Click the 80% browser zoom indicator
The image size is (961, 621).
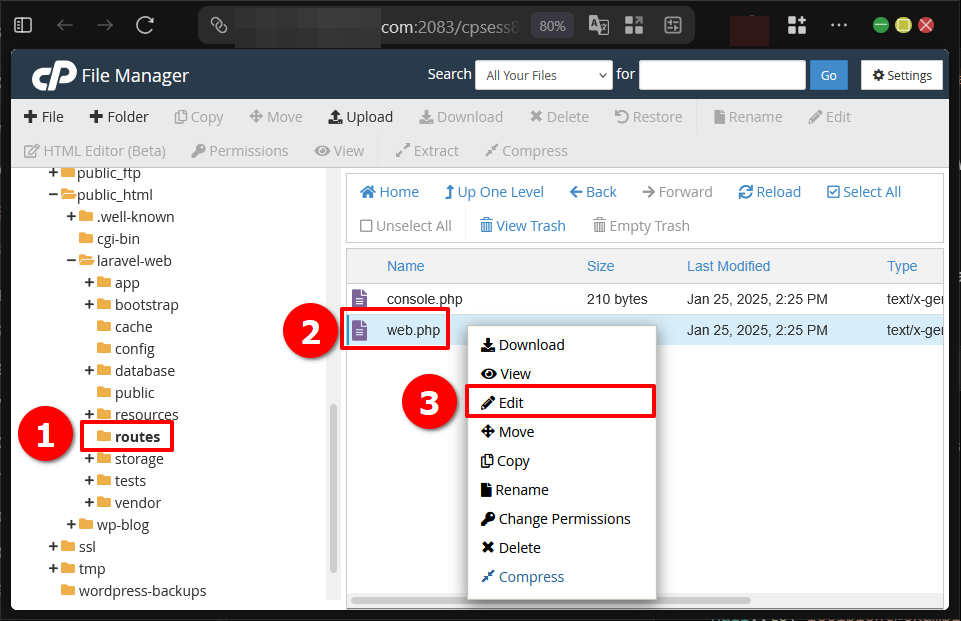pos(552,27)
